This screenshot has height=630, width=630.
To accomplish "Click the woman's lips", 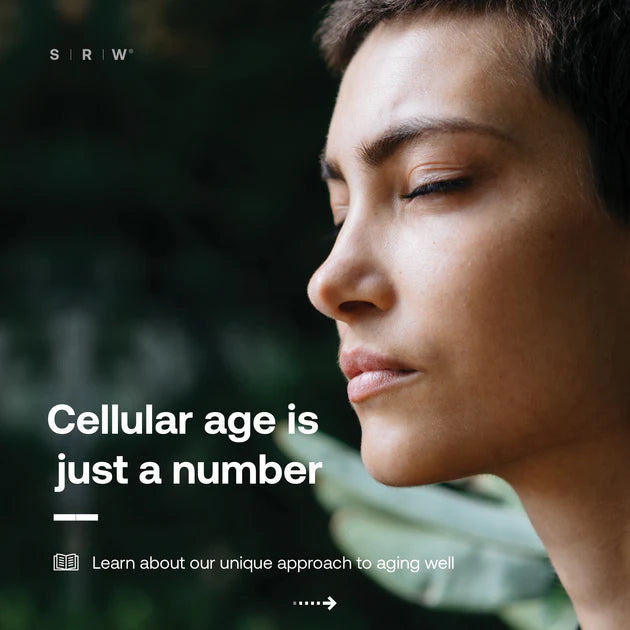I will (x=374, y=374).
